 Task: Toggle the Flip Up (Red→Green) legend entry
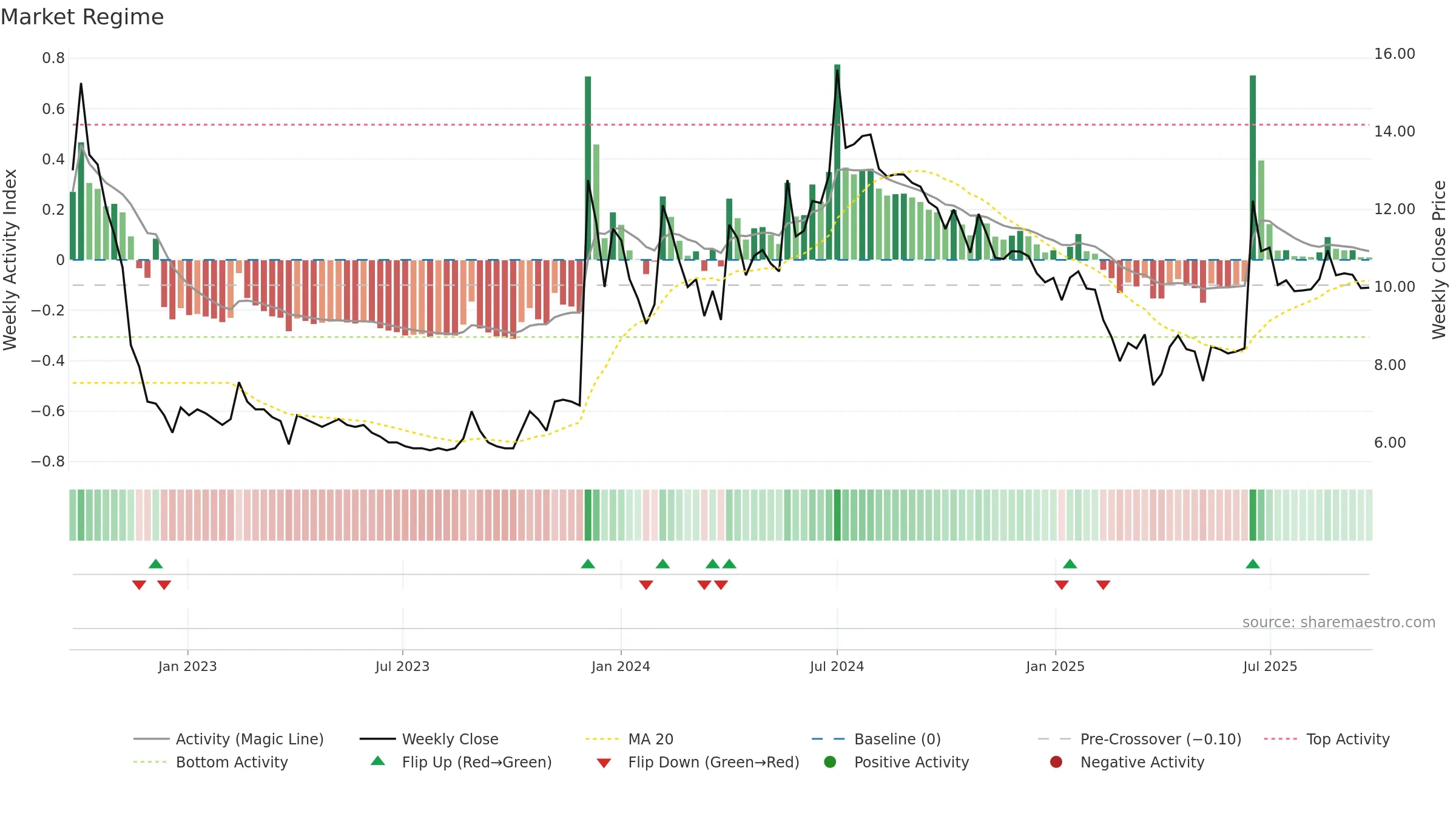coord(461,762)
